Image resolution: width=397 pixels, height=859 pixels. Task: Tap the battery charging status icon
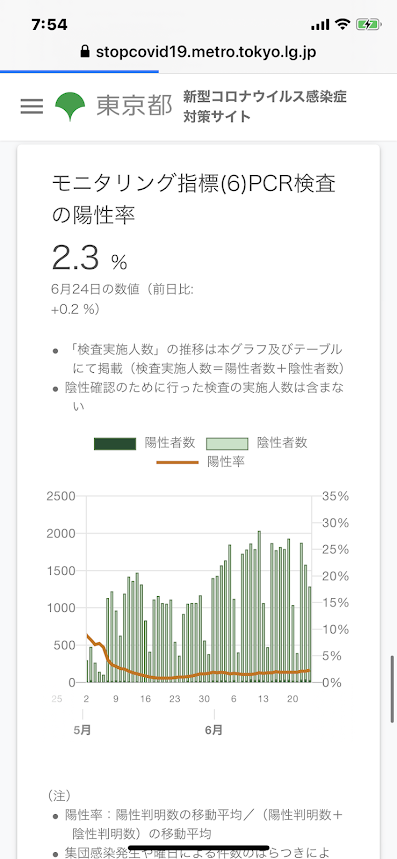(365, 24)
